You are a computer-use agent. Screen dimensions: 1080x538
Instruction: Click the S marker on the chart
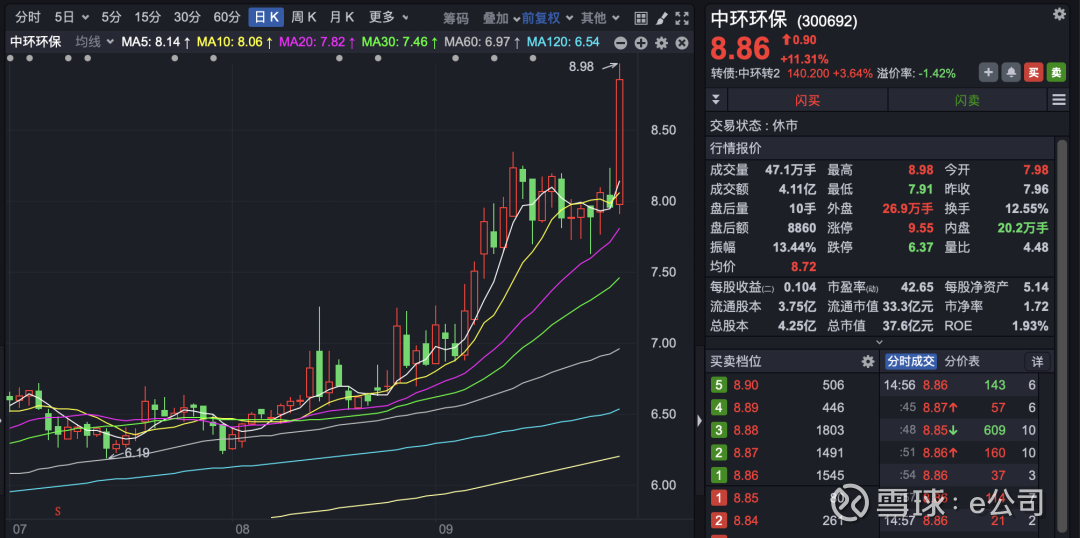pos(58,511)
